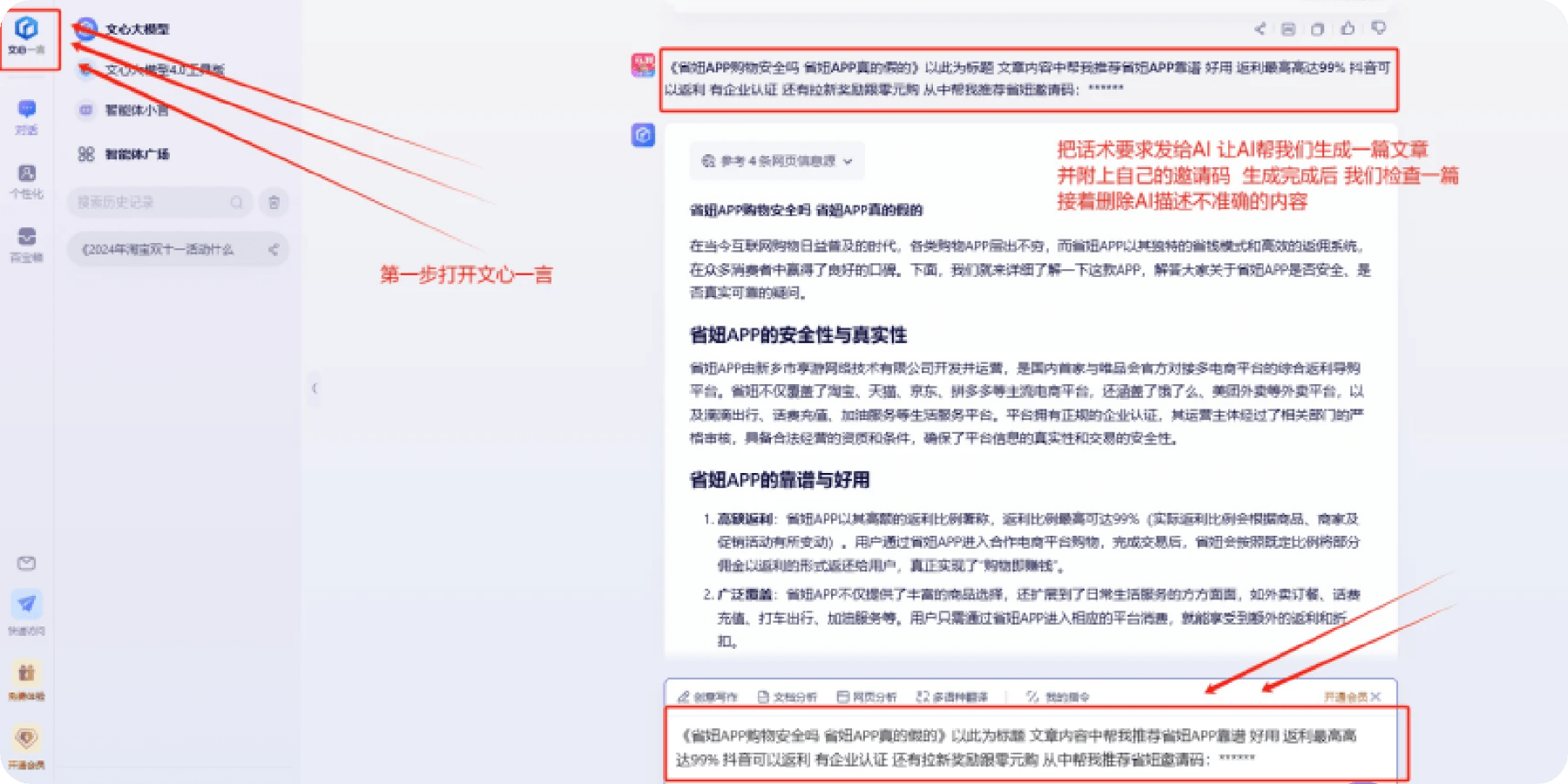Collapse the sidebar with the left chevron
Screen dimensions: 1568x784
point(314,389)
